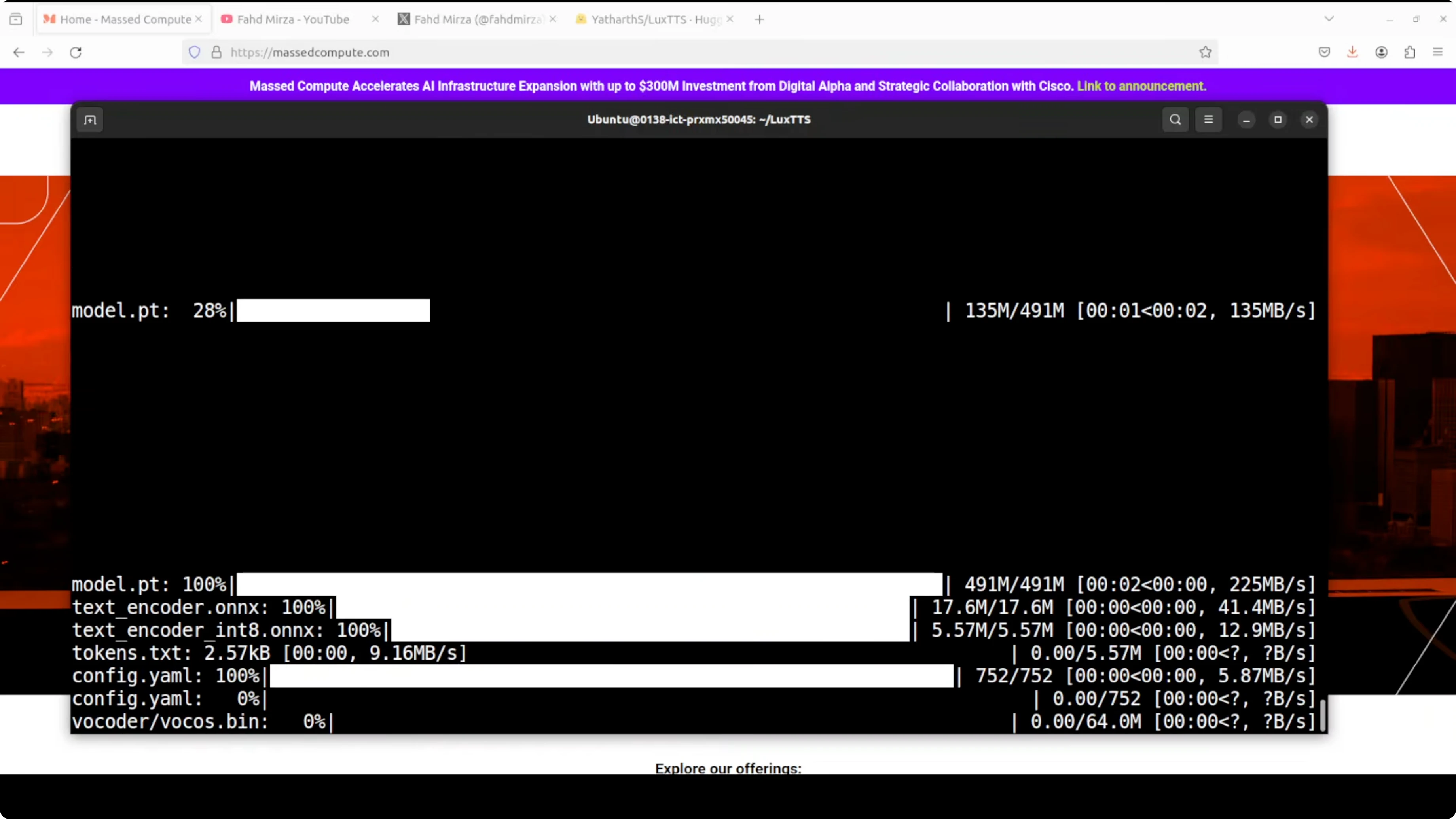Screen dimensions: 1456x819
Task: Open the terminal hamburger menu
Action: (1208, 120)
